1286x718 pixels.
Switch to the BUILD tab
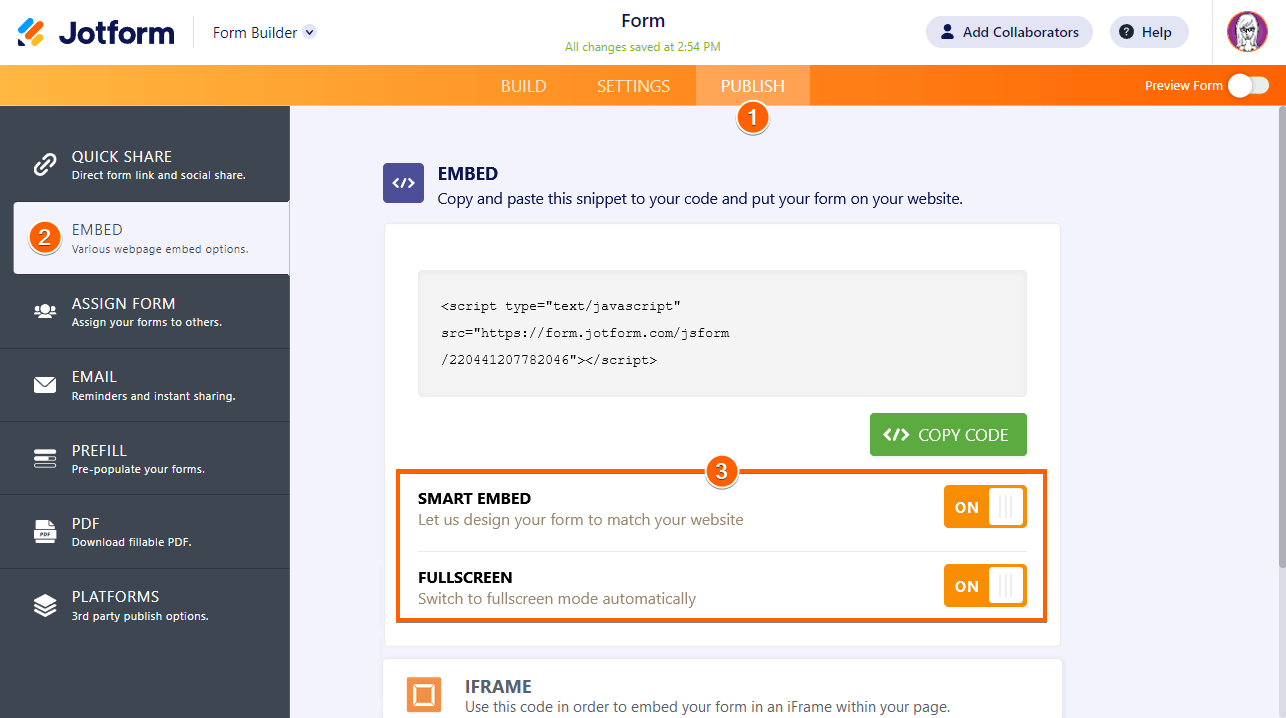pyautogui.click(x=523, y=86)
